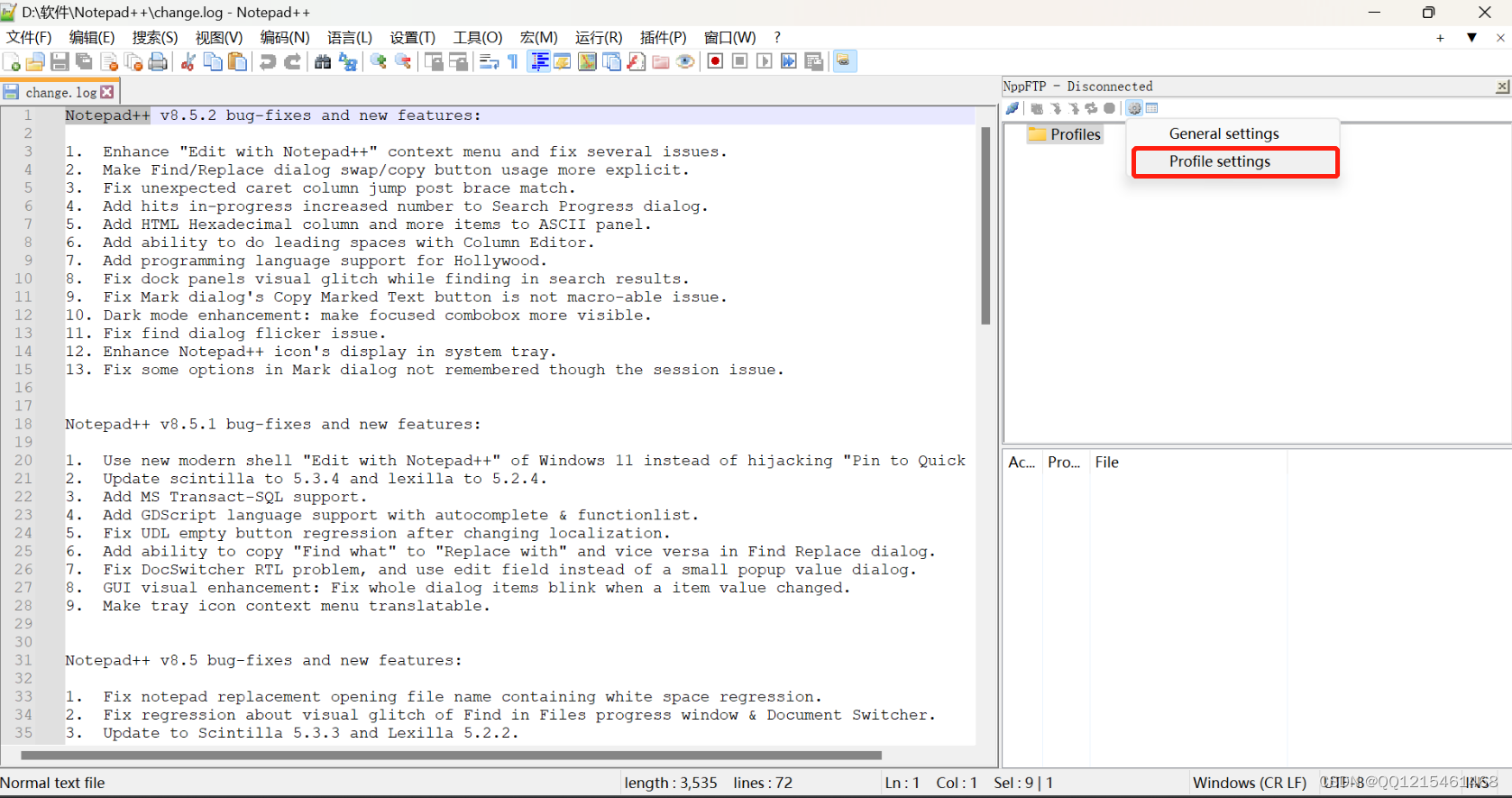Zoom in with the magnifier plus icon
Image resolution: width=1512 pixels, height=798 pixels.
[x=379, y=61]
